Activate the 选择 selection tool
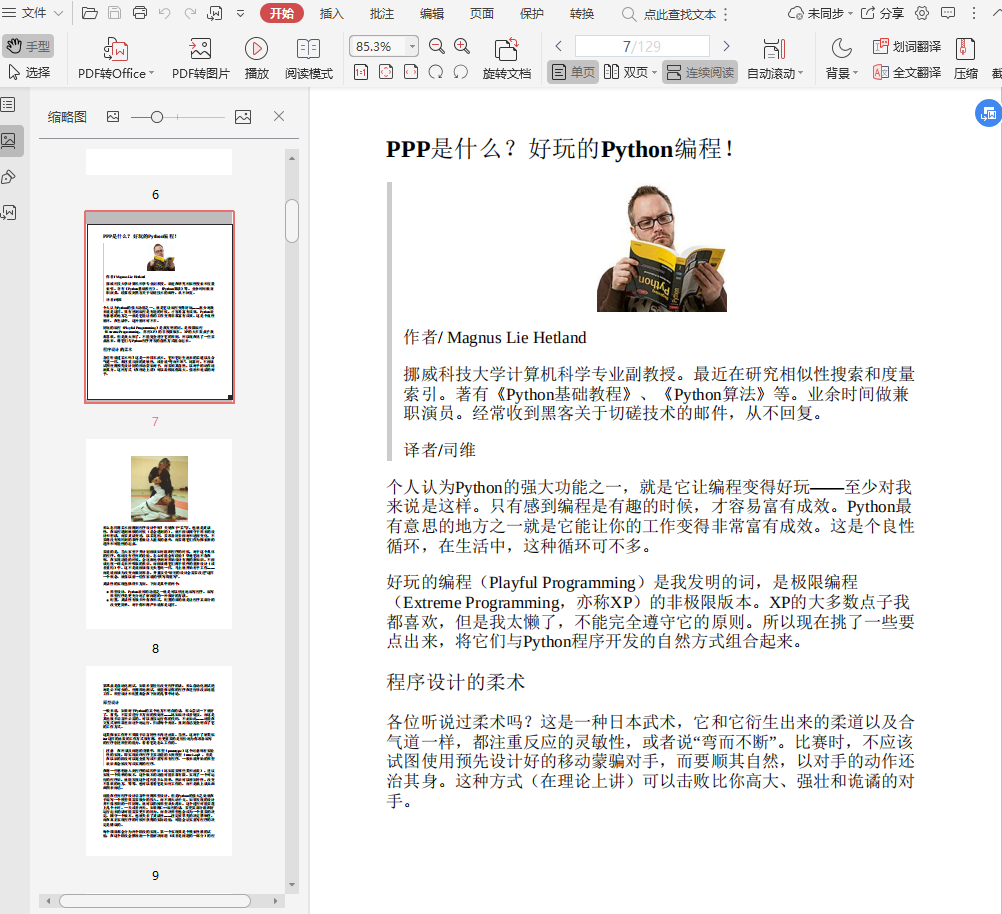The height and width of the screenshot is (914, 1002). pyautogui.click(x=28, y=72)
